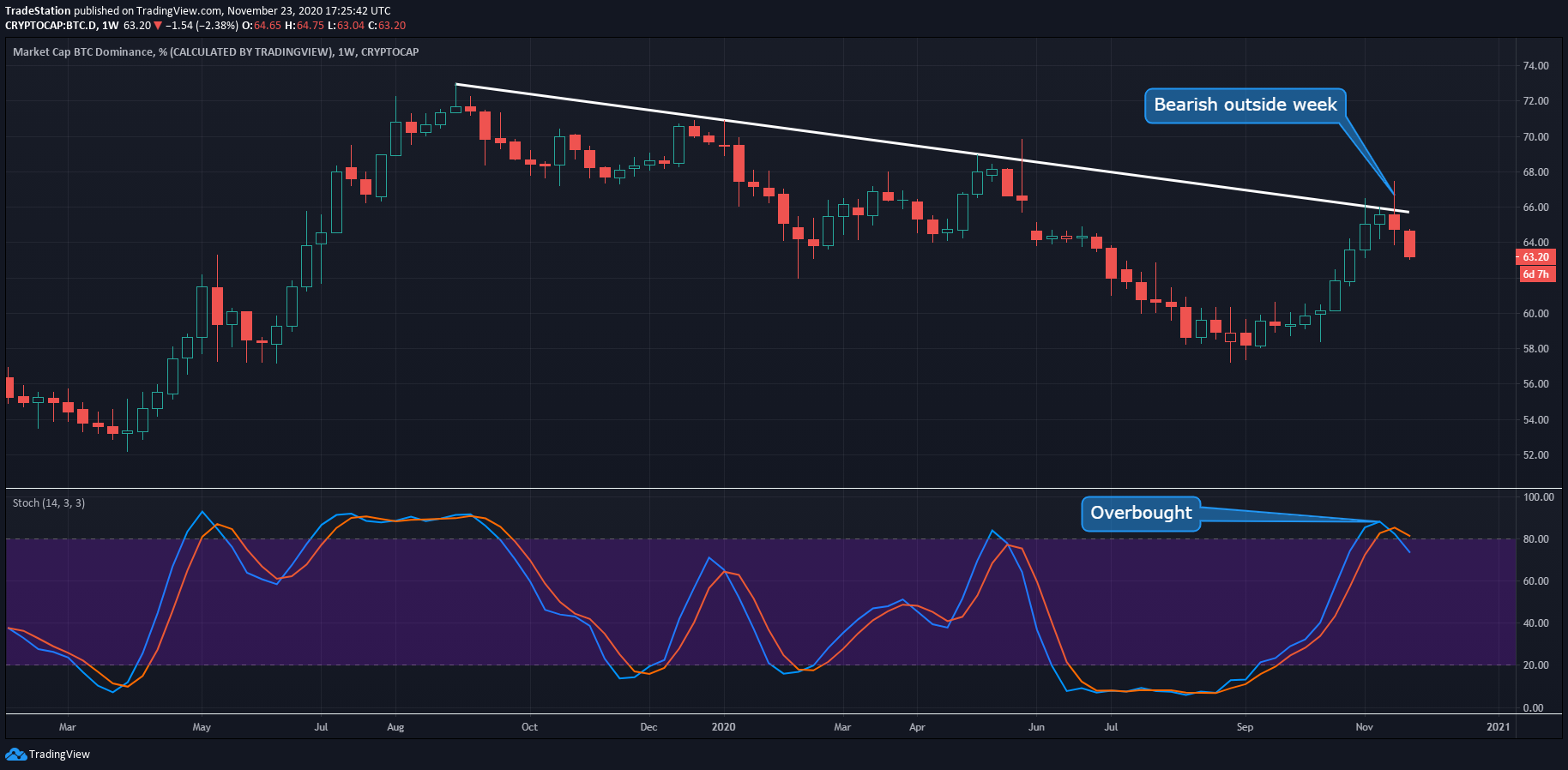Screen dimensions: 1568x770
Task: Click the C:63.20 close value in header
Action: 387,26
